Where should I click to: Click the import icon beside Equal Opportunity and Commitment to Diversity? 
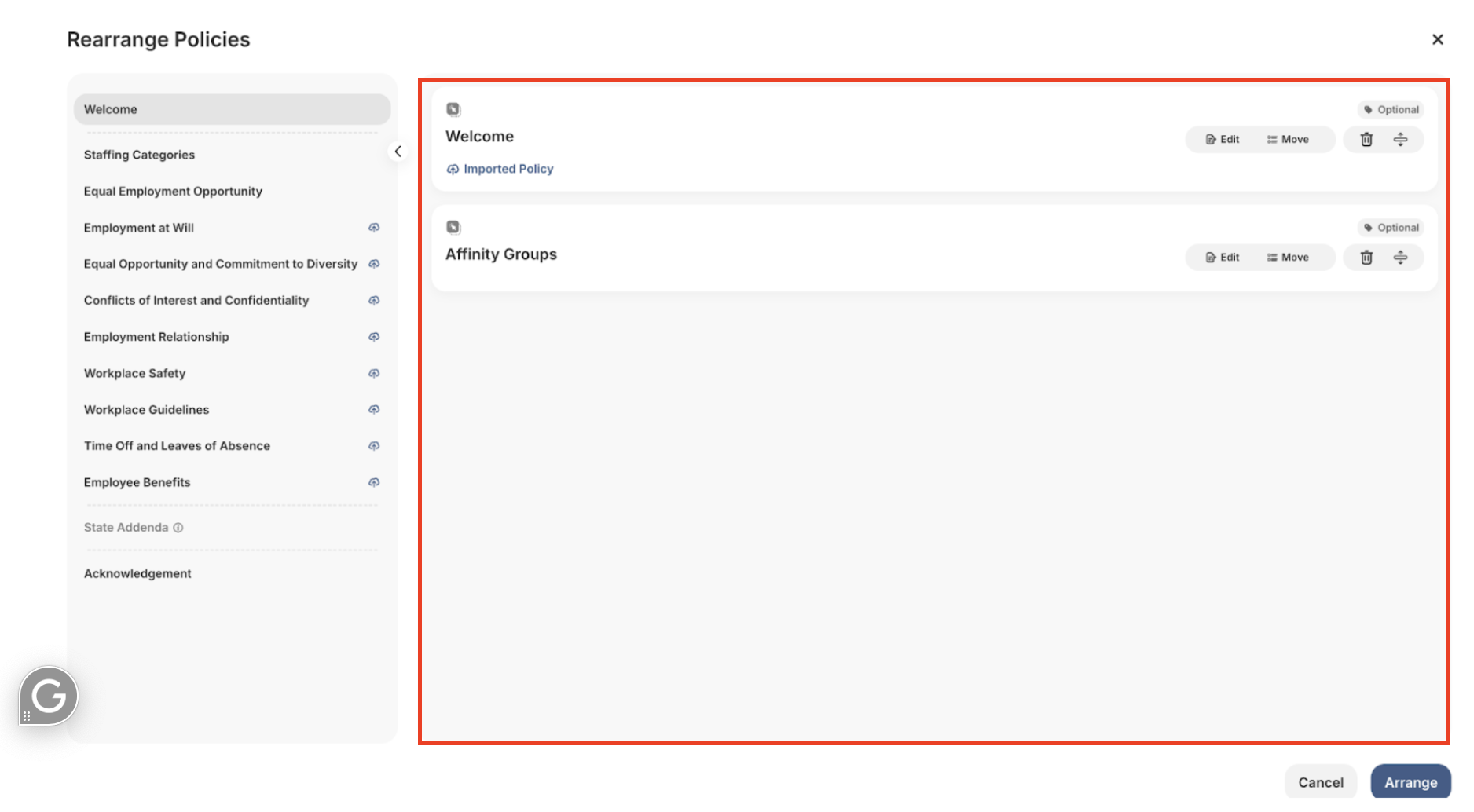(x=374, y=264)
